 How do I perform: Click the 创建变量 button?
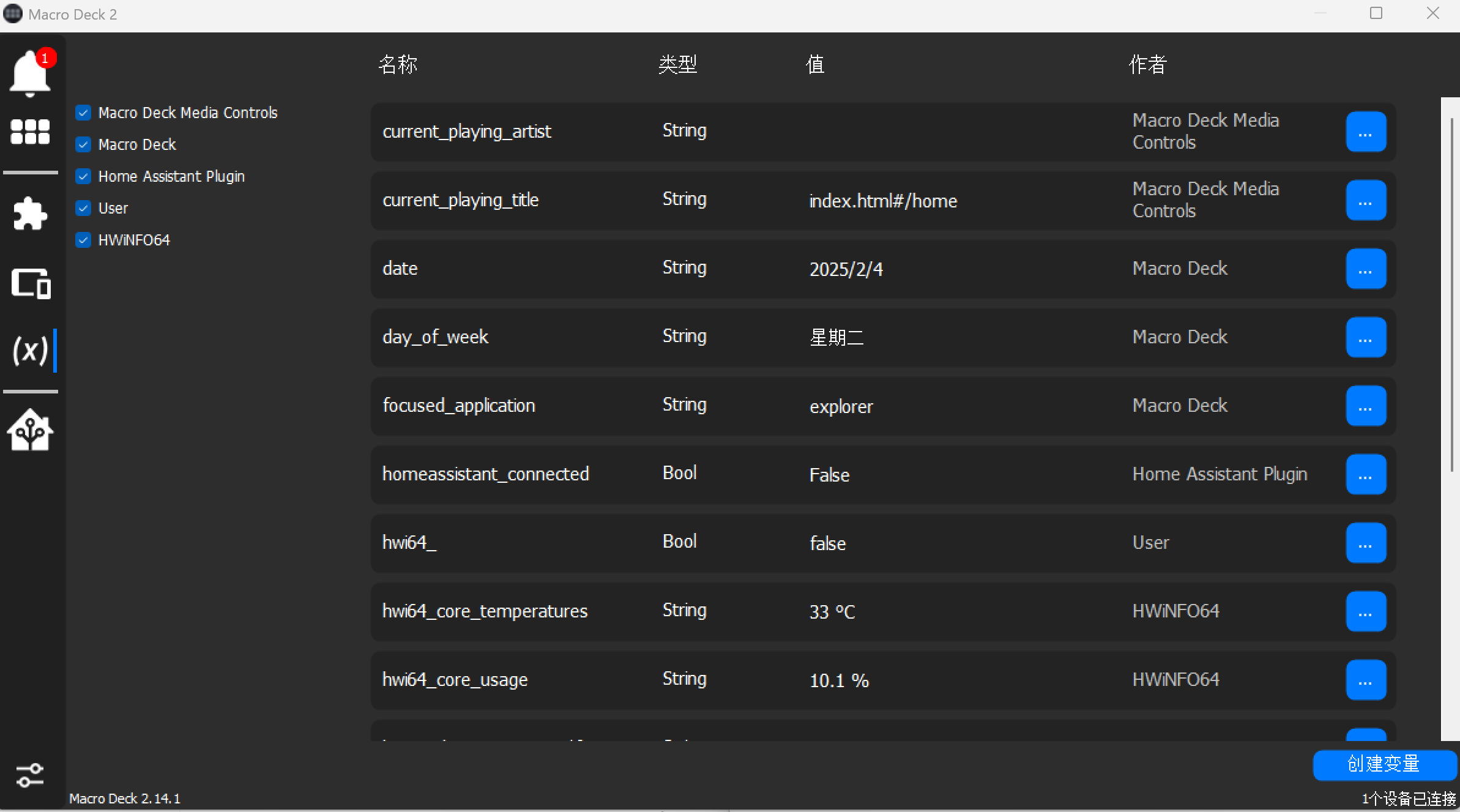coord(1384,764)
